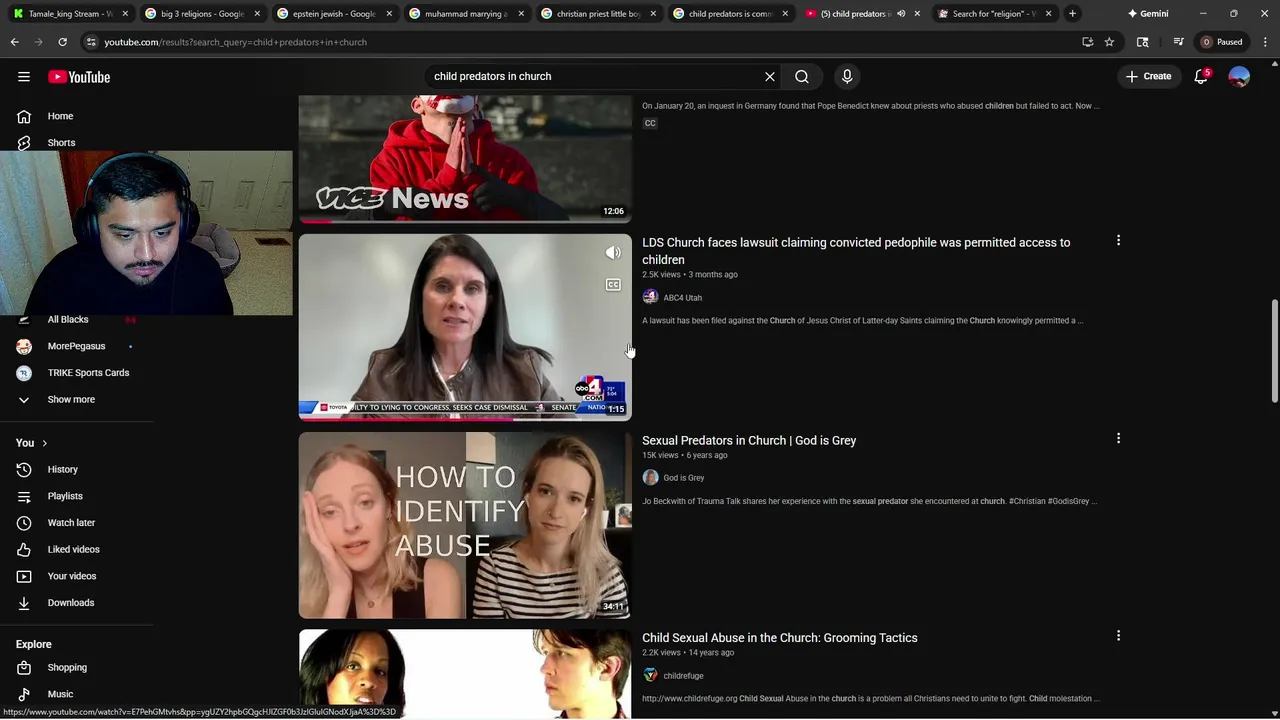
Task: Open the All Blacks subscription
Action: [68, 320]
